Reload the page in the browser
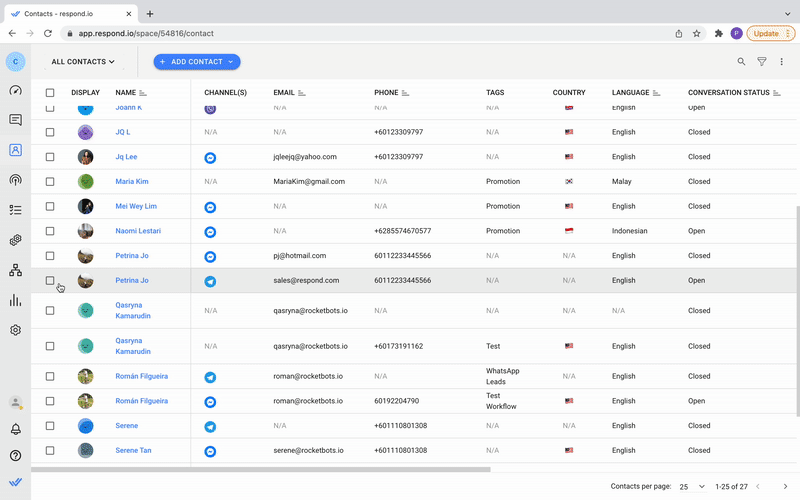The image size is (800, 500). click(x=48, y=34)
